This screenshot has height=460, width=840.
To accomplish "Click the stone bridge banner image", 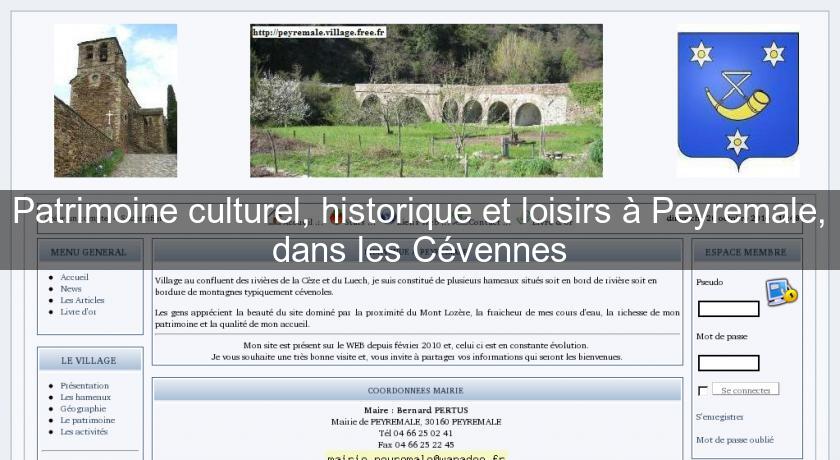I will click(426, 100).
